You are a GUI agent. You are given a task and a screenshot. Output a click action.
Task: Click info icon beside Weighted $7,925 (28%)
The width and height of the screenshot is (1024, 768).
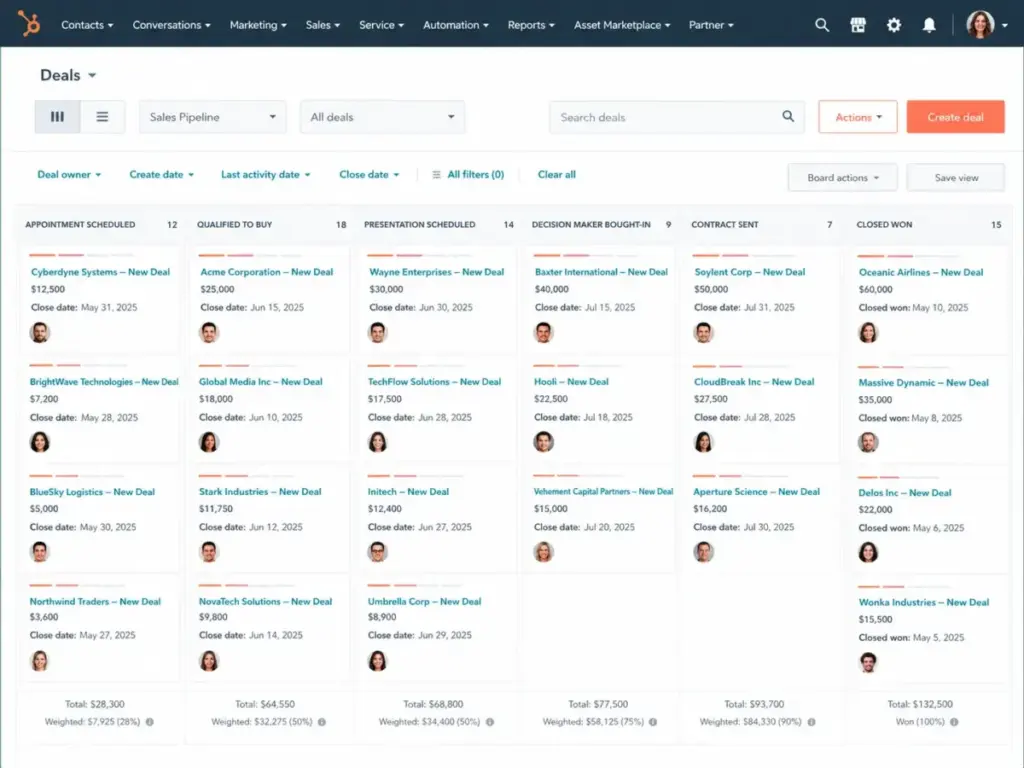tap(150, 722)
